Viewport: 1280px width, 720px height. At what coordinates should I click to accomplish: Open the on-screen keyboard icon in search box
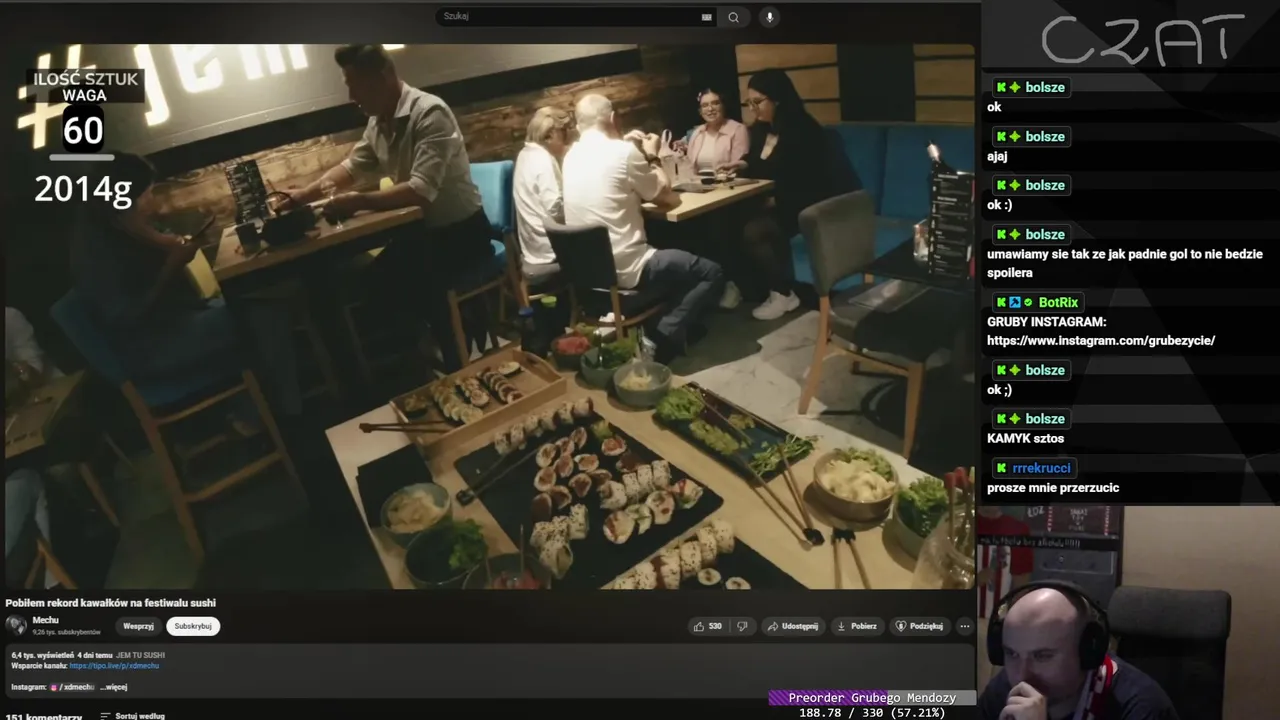pos(707,17)
